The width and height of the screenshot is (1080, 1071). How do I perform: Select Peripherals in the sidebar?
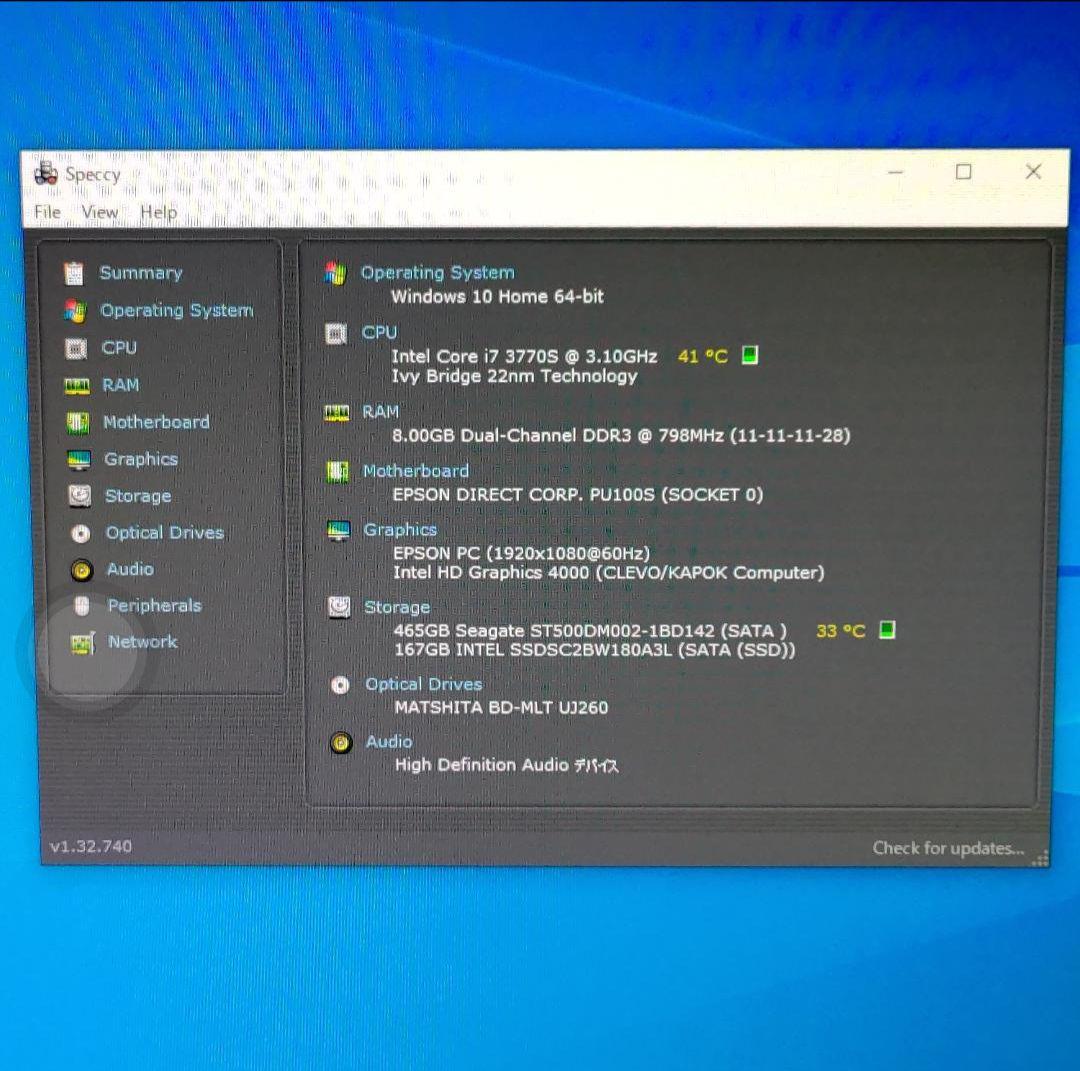154,606
